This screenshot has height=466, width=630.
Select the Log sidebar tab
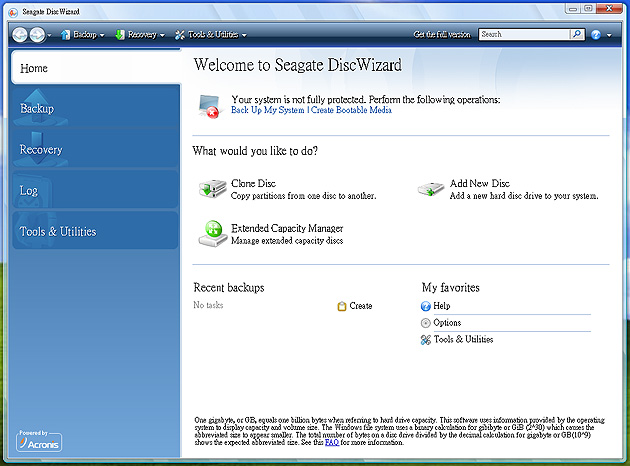[96, 190]
